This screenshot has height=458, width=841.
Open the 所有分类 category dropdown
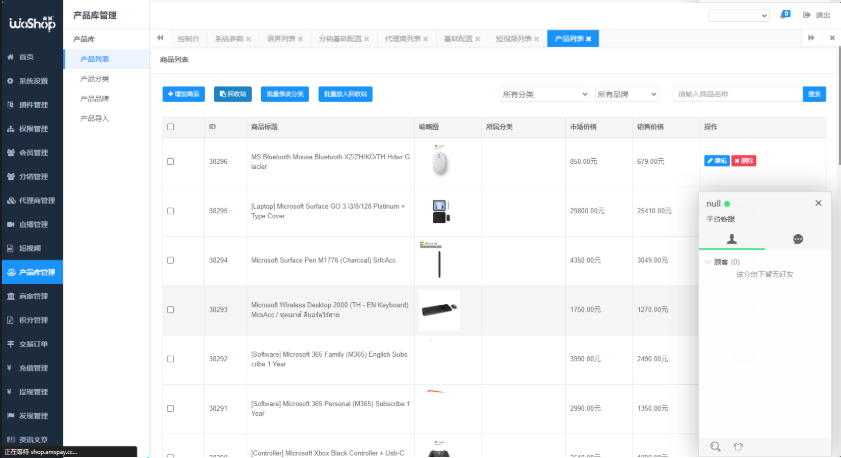point(544,94)
